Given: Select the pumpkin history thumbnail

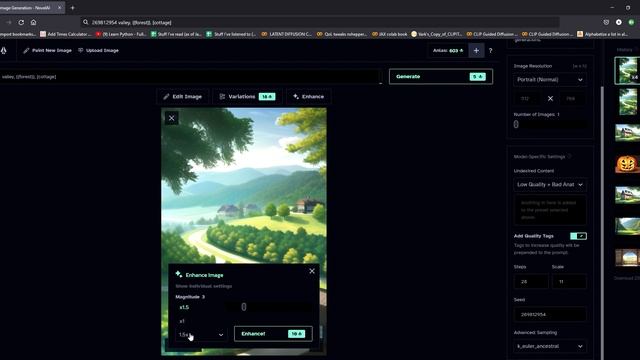Looking at the screenshot, I should pos(627,164).
